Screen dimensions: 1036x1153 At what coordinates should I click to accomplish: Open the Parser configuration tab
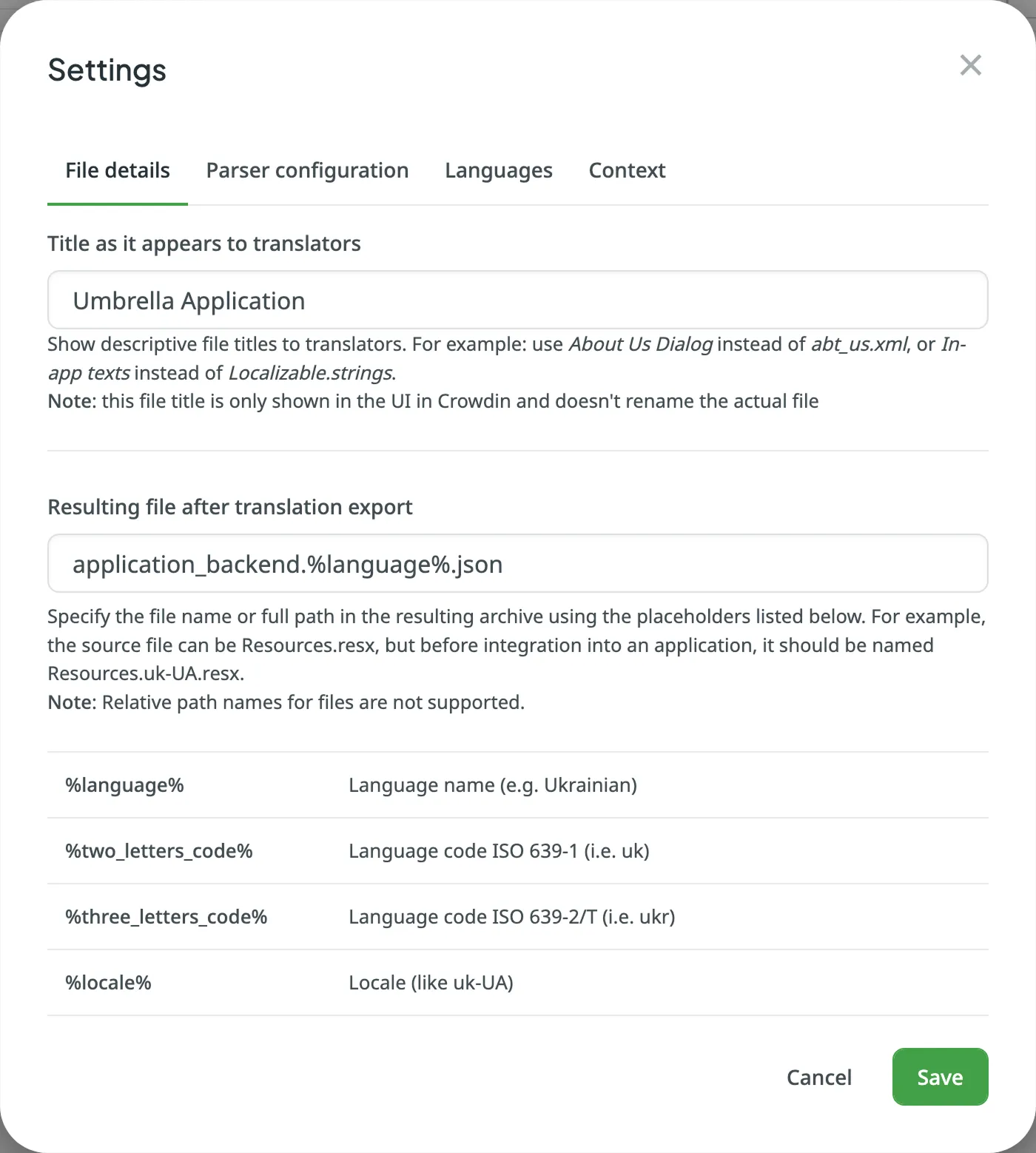pos(307,171)
